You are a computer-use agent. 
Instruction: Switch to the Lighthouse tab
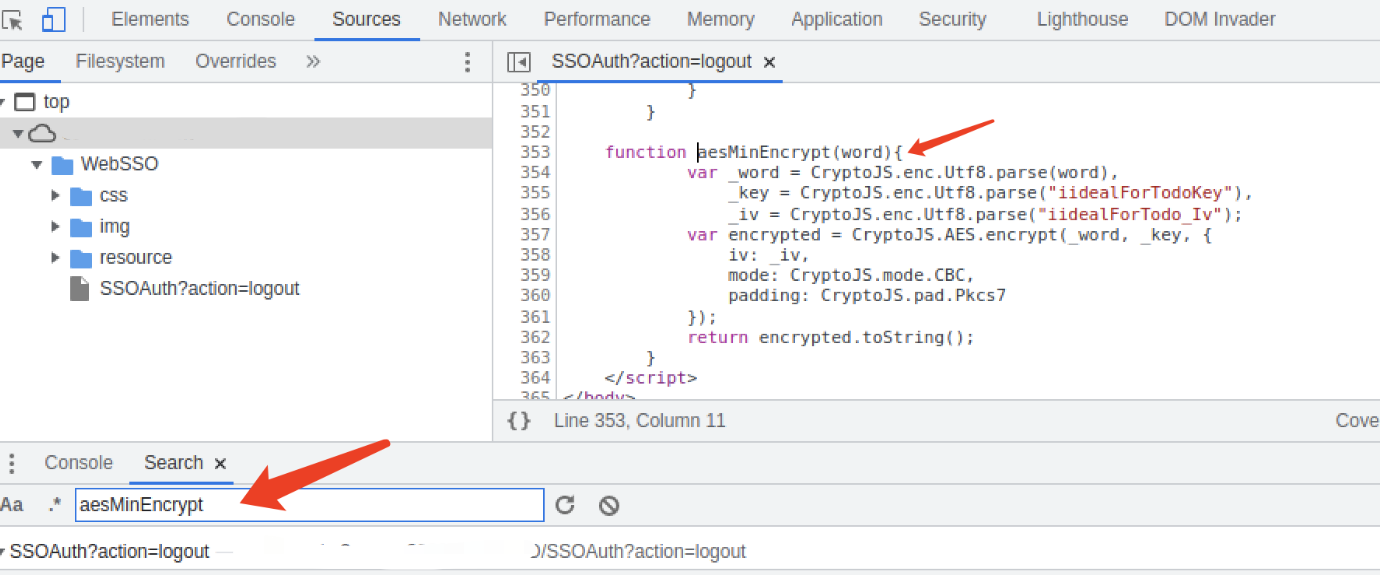click(1082, 19)
